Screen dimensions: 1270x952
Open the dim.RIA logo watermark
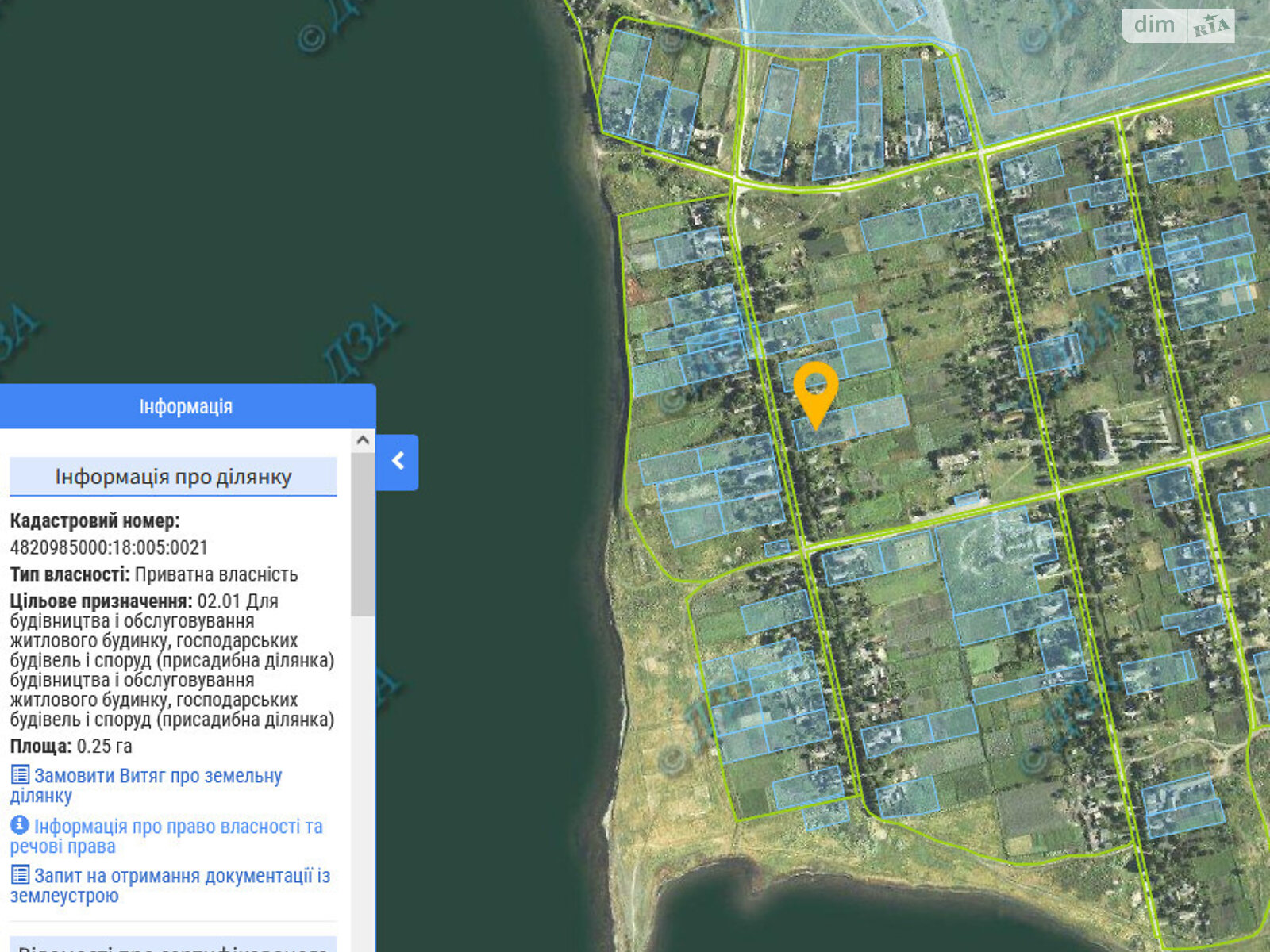pyautogui.click(x=1178, y=25)
